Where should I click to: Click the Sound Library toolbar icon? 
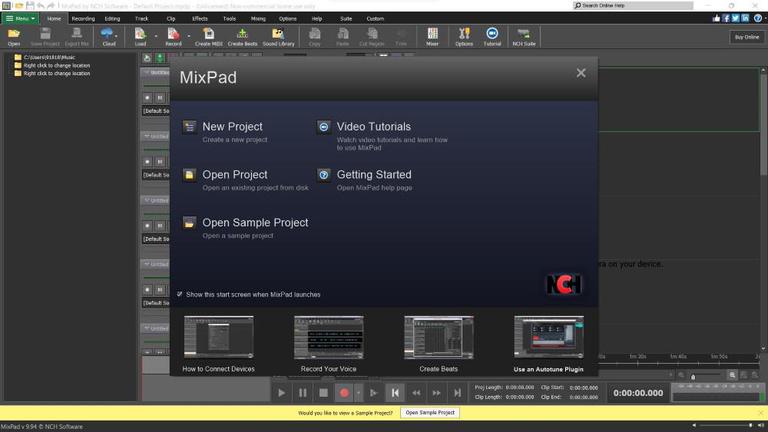tap(278, 37)
